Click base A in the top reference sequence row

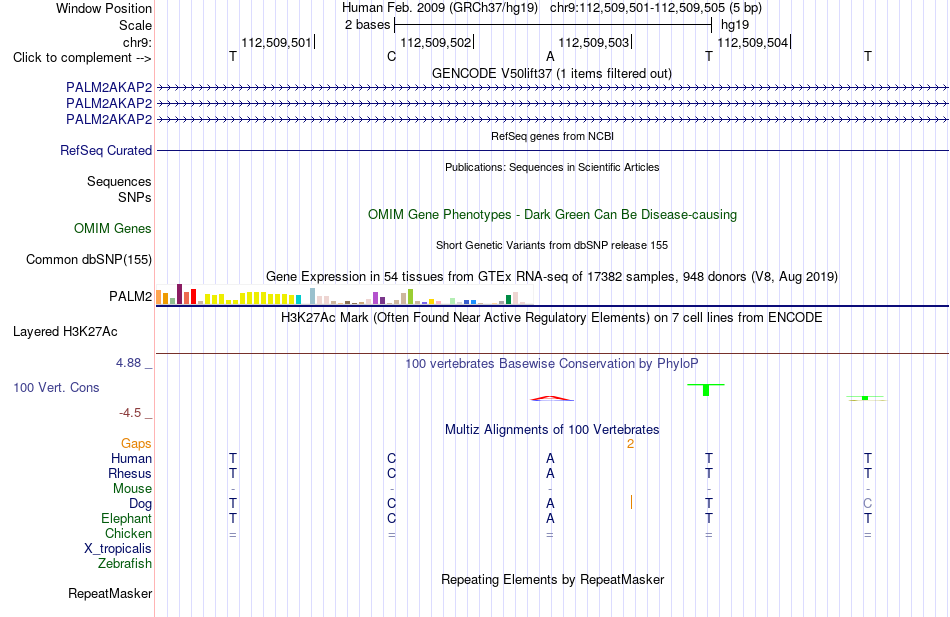(x=550, y=56)
